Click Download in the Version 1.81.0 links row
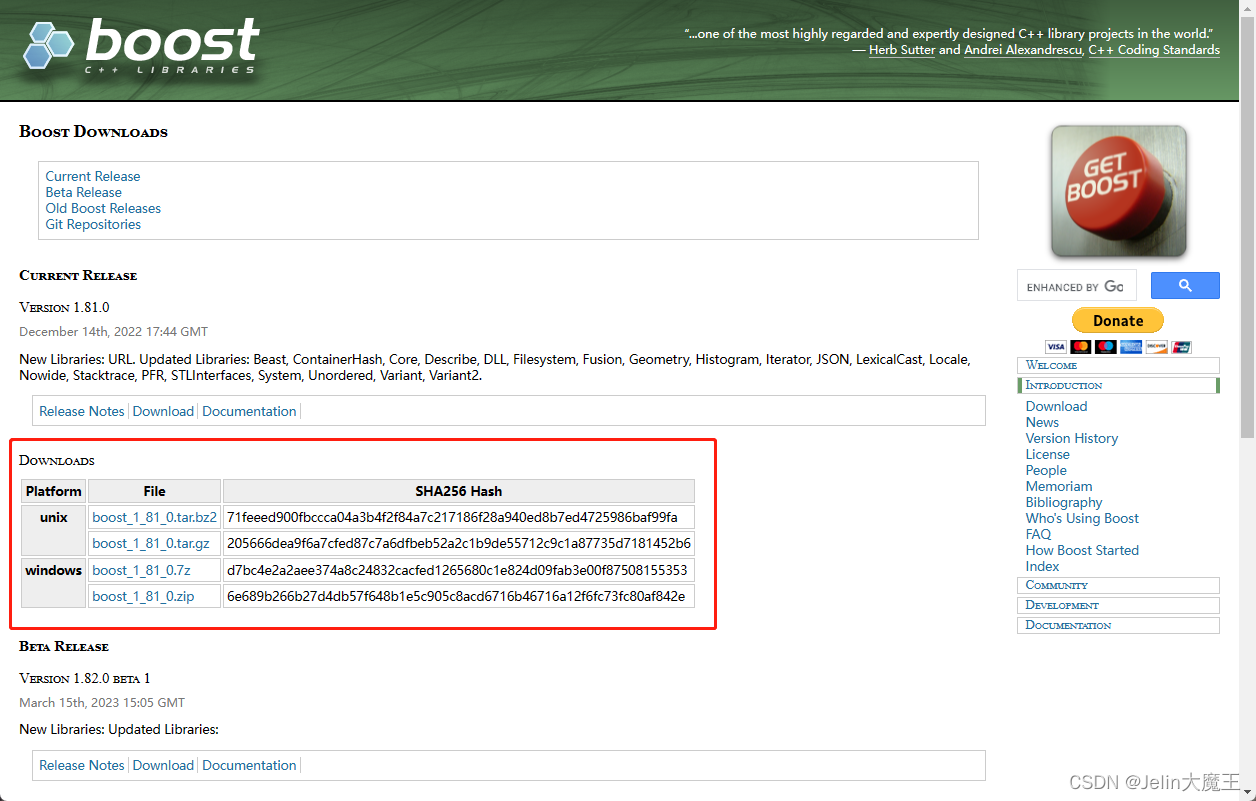This screenshot has height=801, width=1256. tap(163, 411)
